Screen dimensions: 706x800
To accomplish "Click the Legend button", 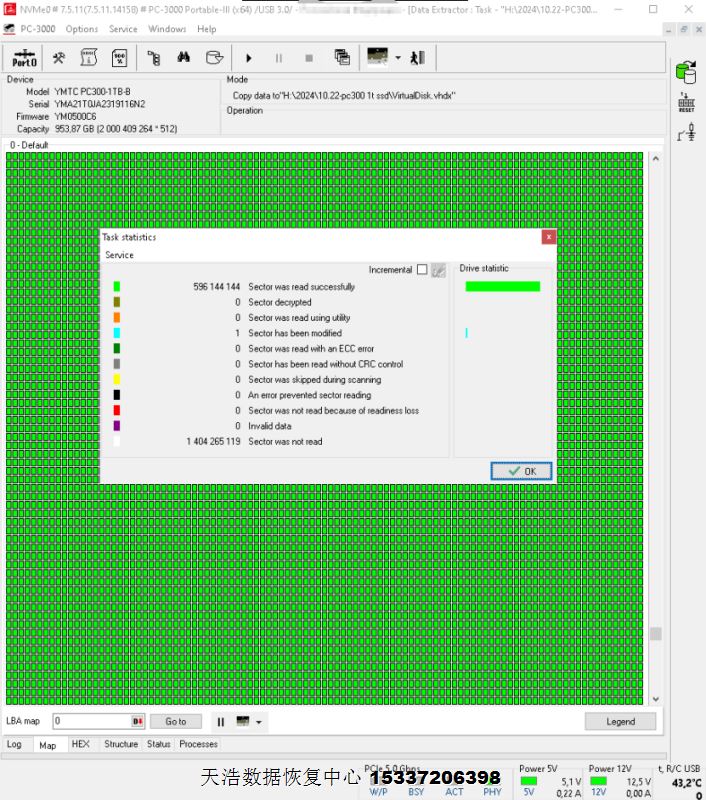I will tap(620, 721).
